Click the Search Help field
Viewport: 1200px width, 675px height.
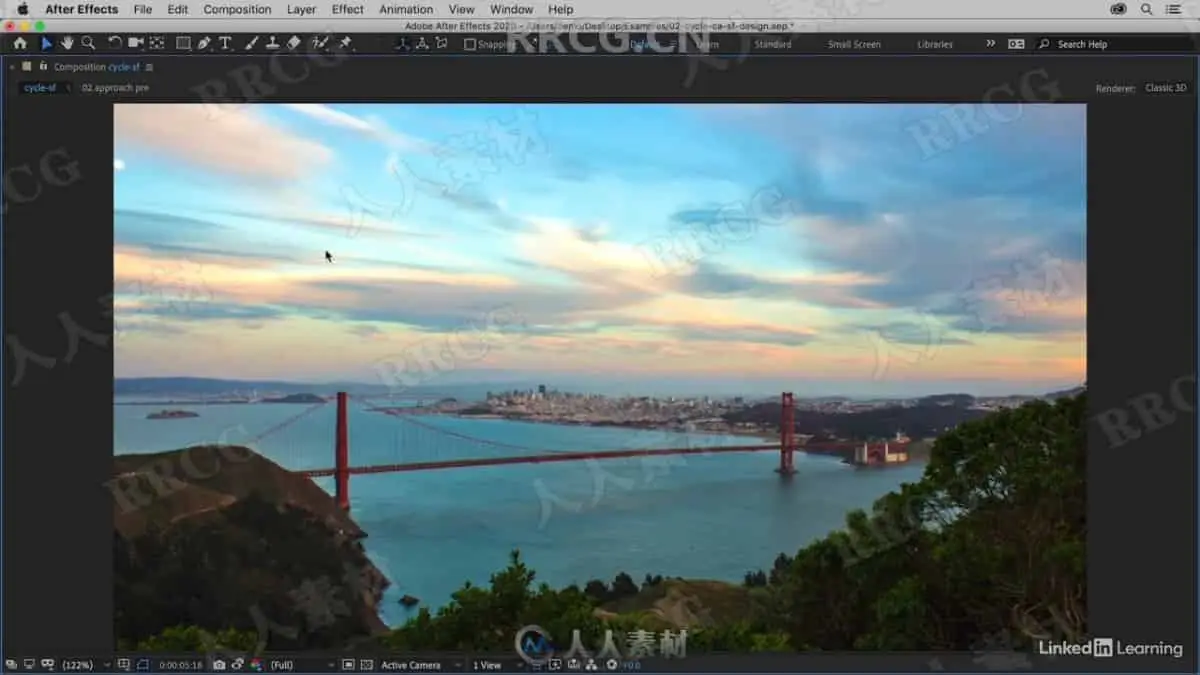coord(1113,44)
